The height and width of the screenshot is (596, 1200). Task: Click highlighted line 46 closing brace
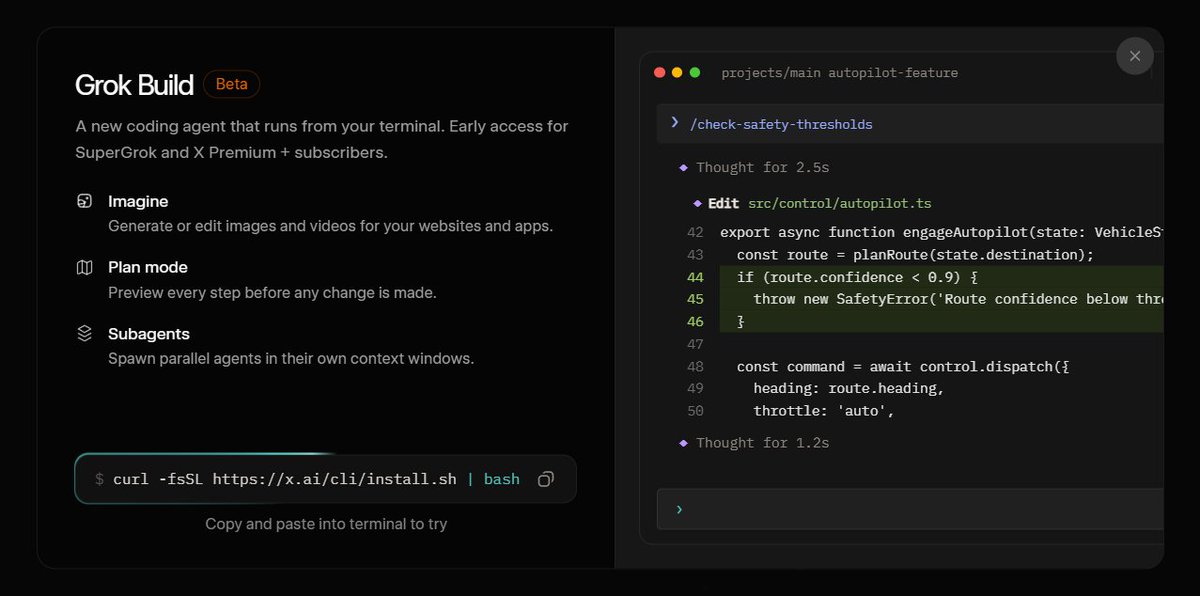coord(741,321)
